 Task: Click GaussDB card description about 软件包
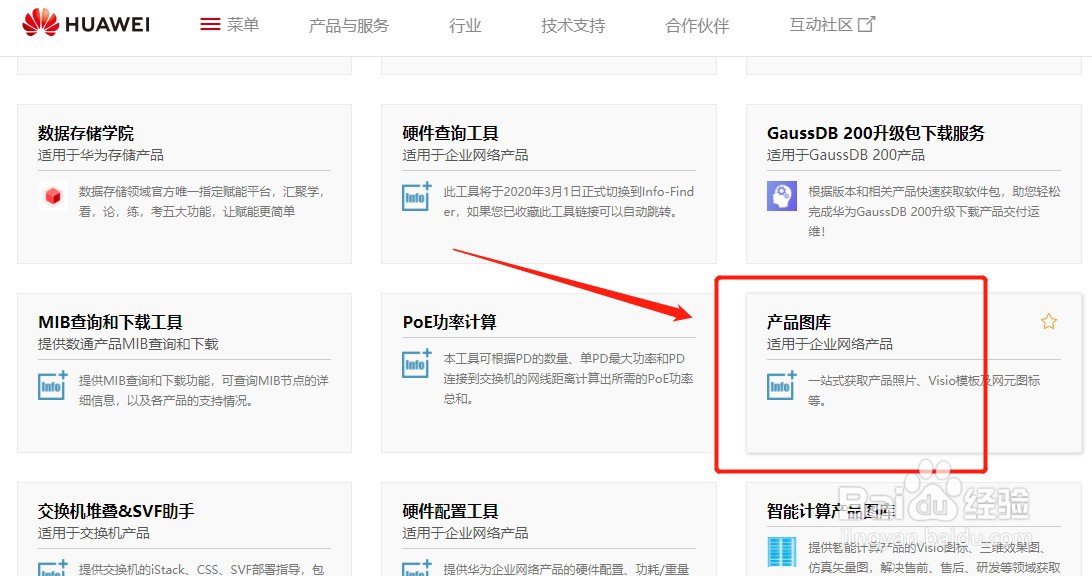click(934, 211)
